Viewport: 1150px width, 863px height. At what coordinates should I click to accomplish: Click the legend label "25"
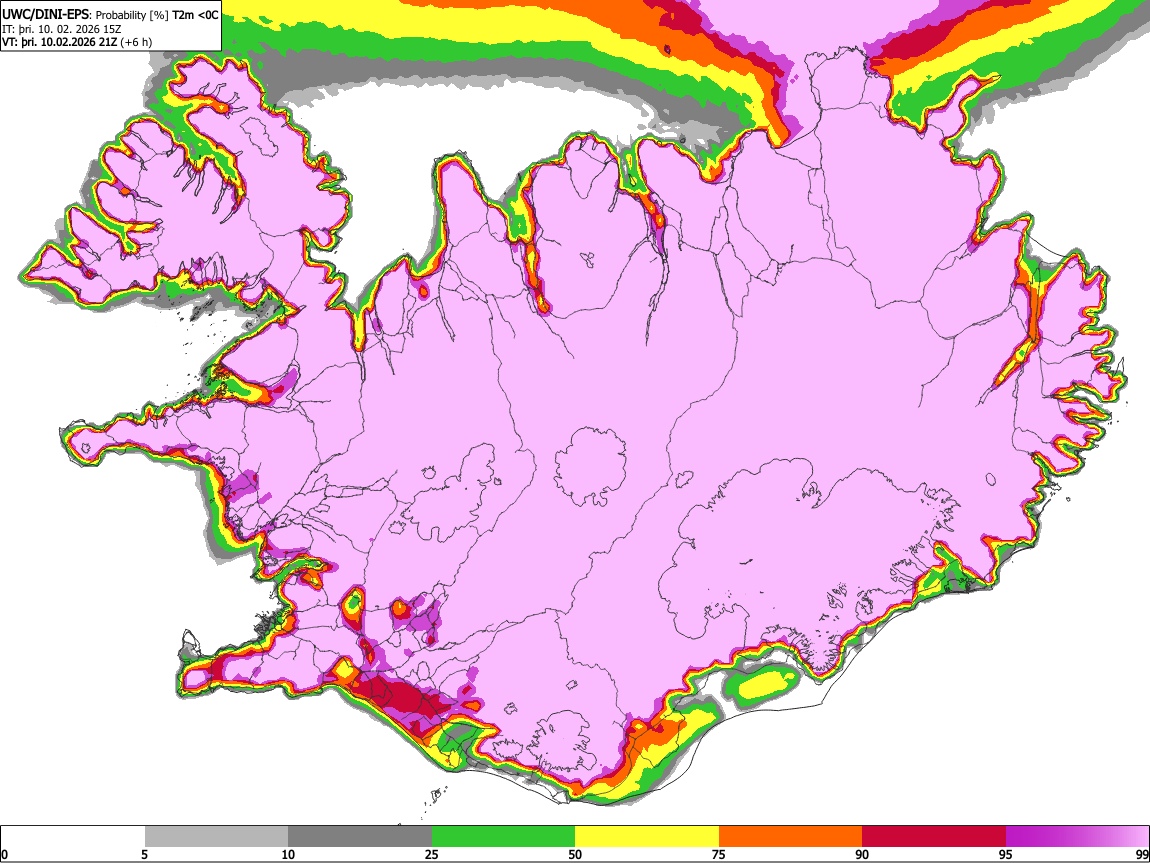click(x=432, y=855)
